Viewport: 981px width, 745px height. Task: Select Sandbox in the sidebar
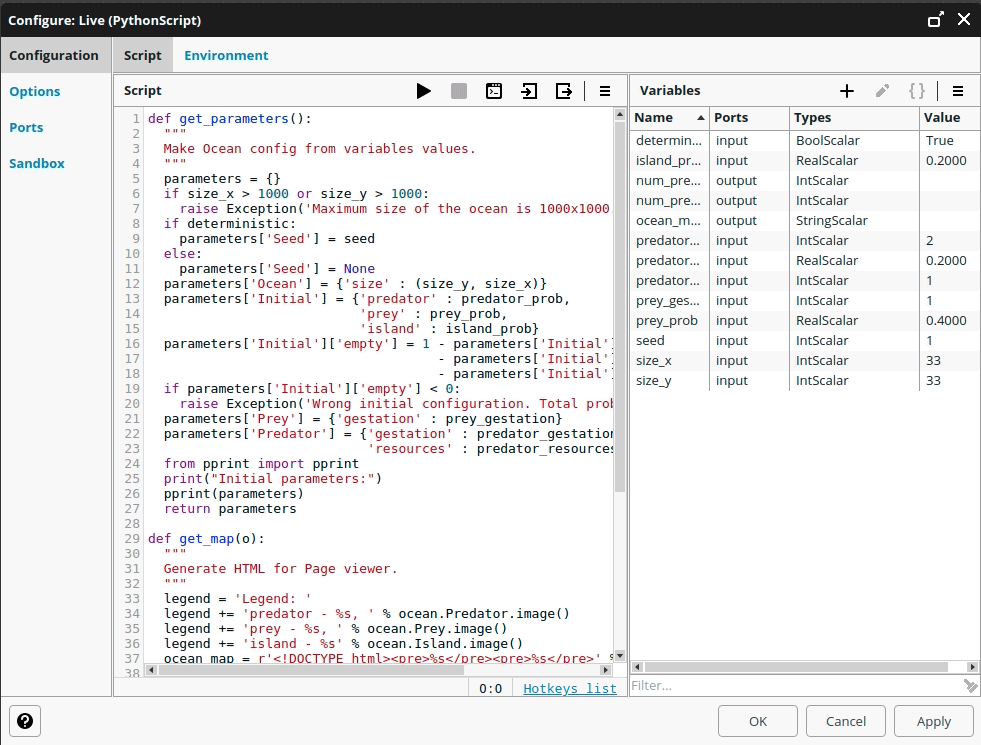pyautogui.click(x=37, y=163)
